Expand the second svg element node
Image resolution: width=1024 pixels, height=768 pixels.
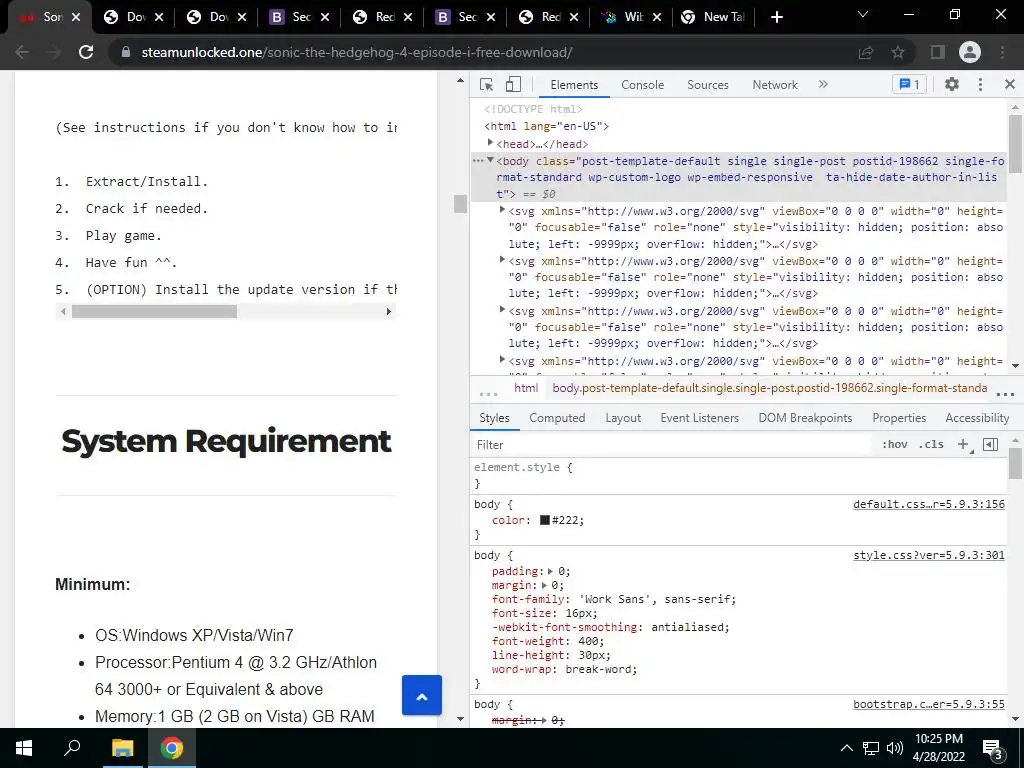502,260
